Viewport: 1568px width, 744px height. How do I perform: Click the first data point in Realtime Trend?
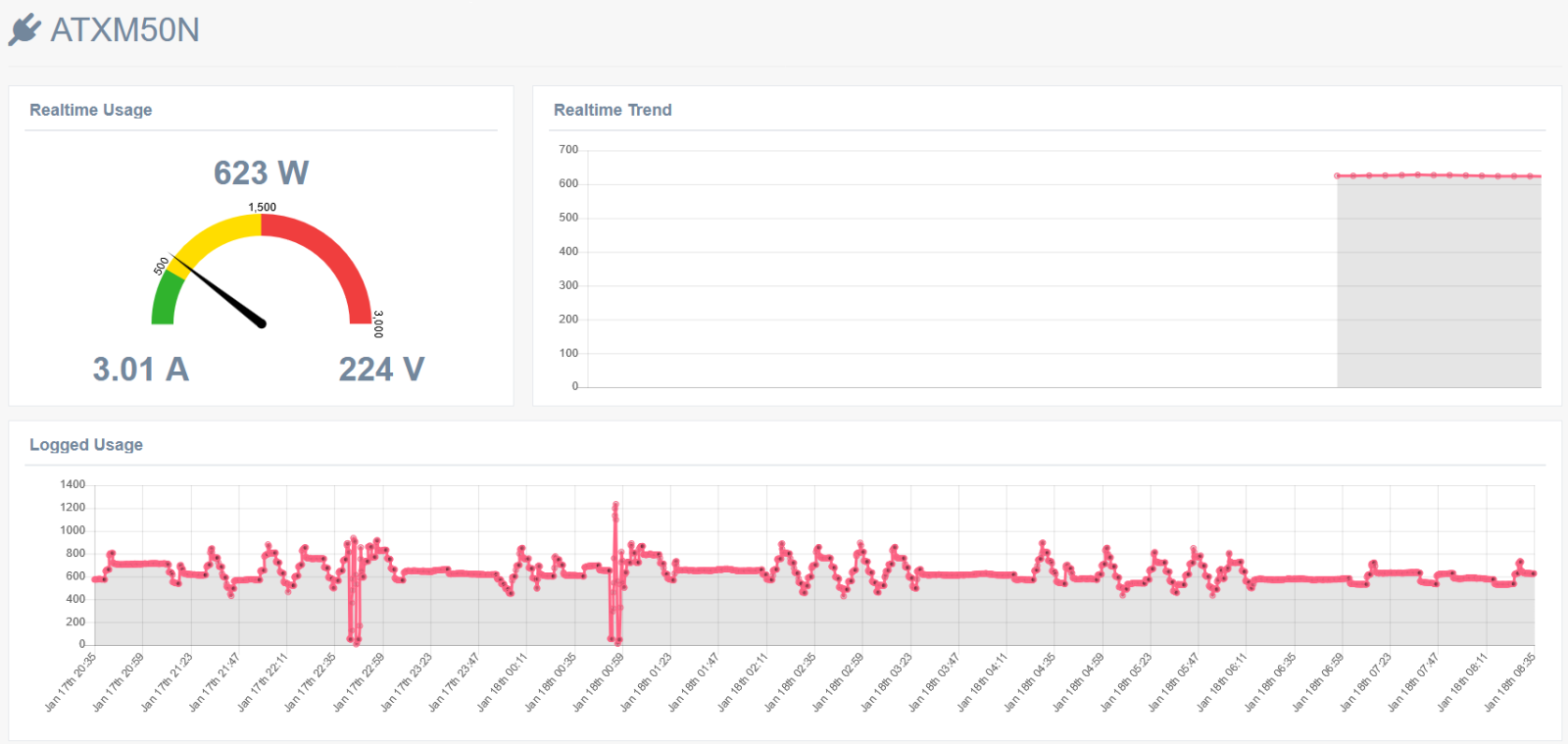tap(1338, 176)
